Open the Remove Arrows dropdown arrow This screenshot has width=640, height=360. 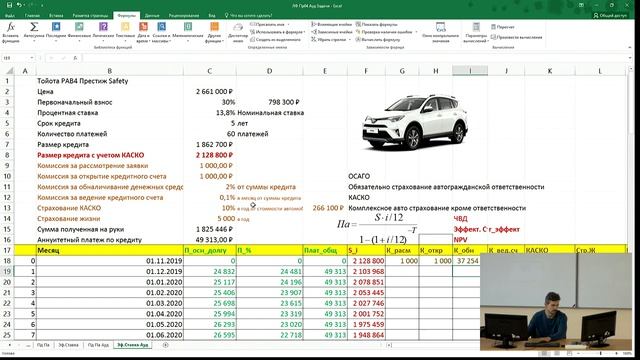point(350,40)
